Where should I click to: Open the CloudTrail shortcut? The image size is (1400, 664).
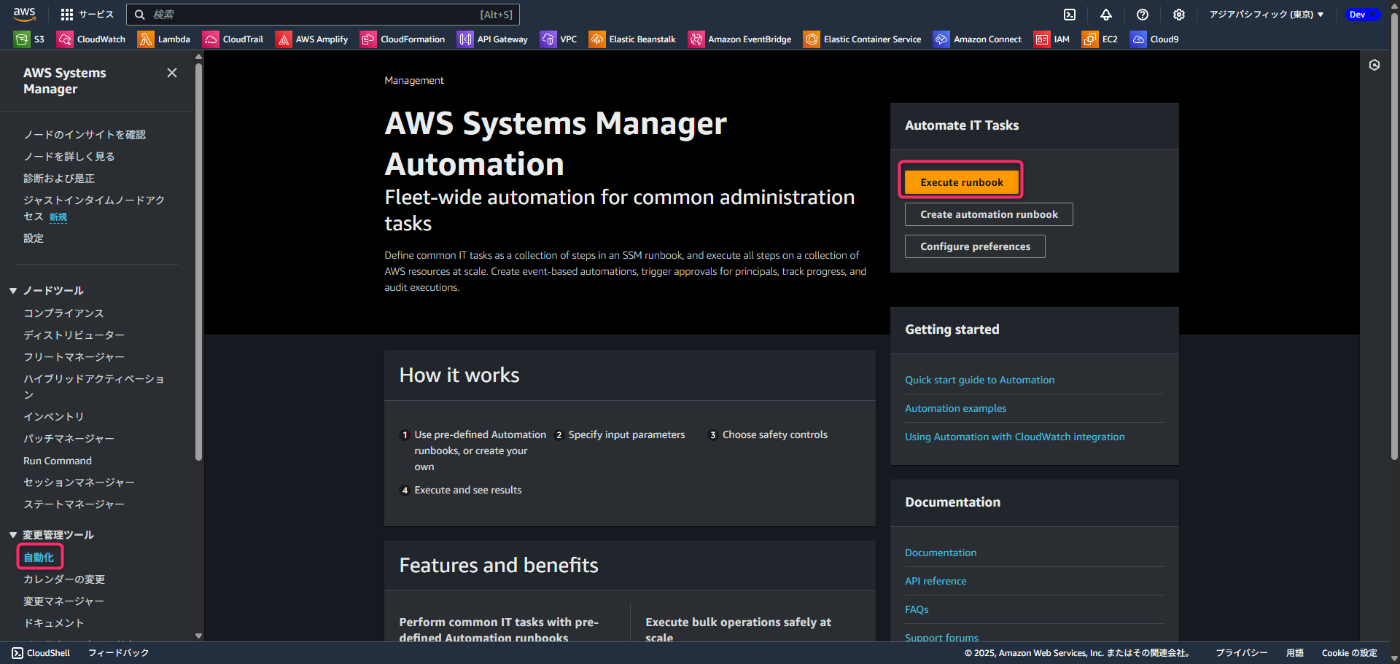pyautogui.click(x=233, y=39)
